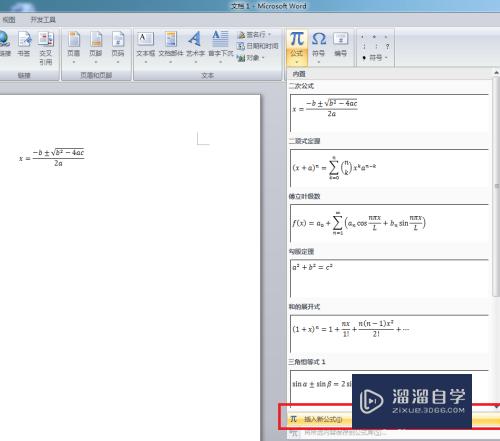Click the Equation π (公式) icon

click(297, 39)
